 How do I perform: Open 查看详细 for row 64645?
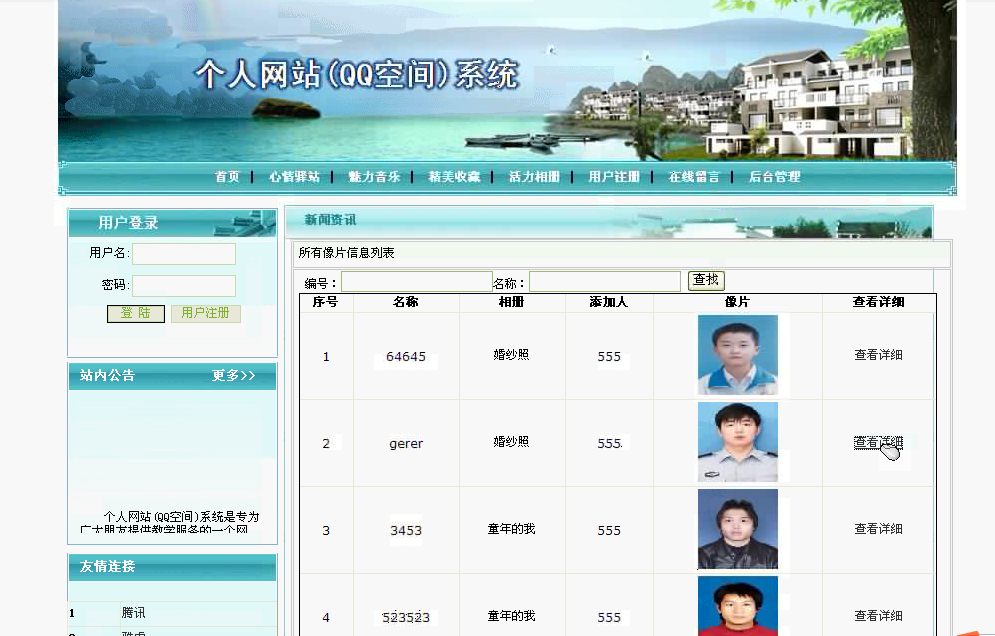[878, 355]
